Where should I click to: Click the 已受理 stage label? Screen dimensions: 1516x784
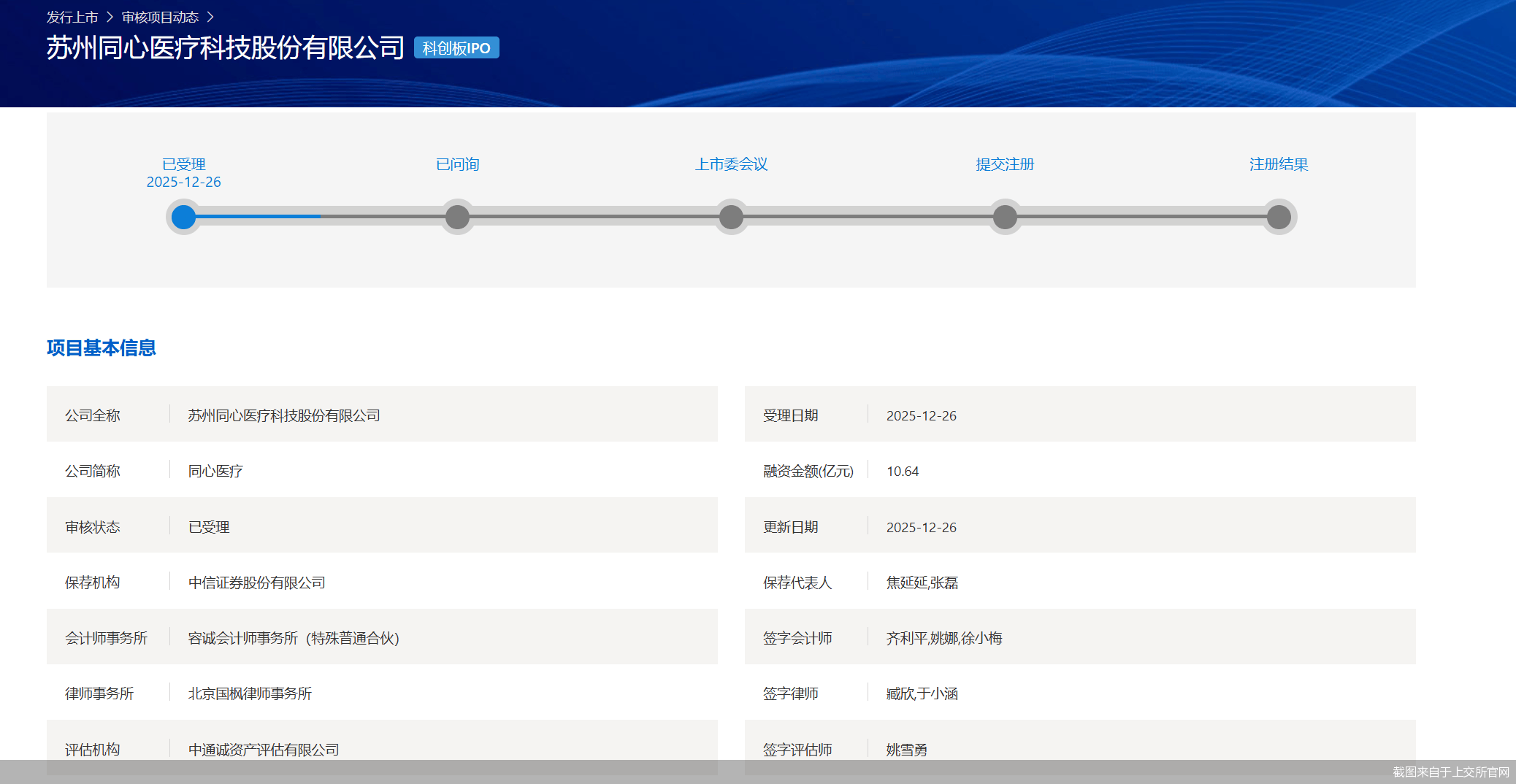tap(183, 164)
